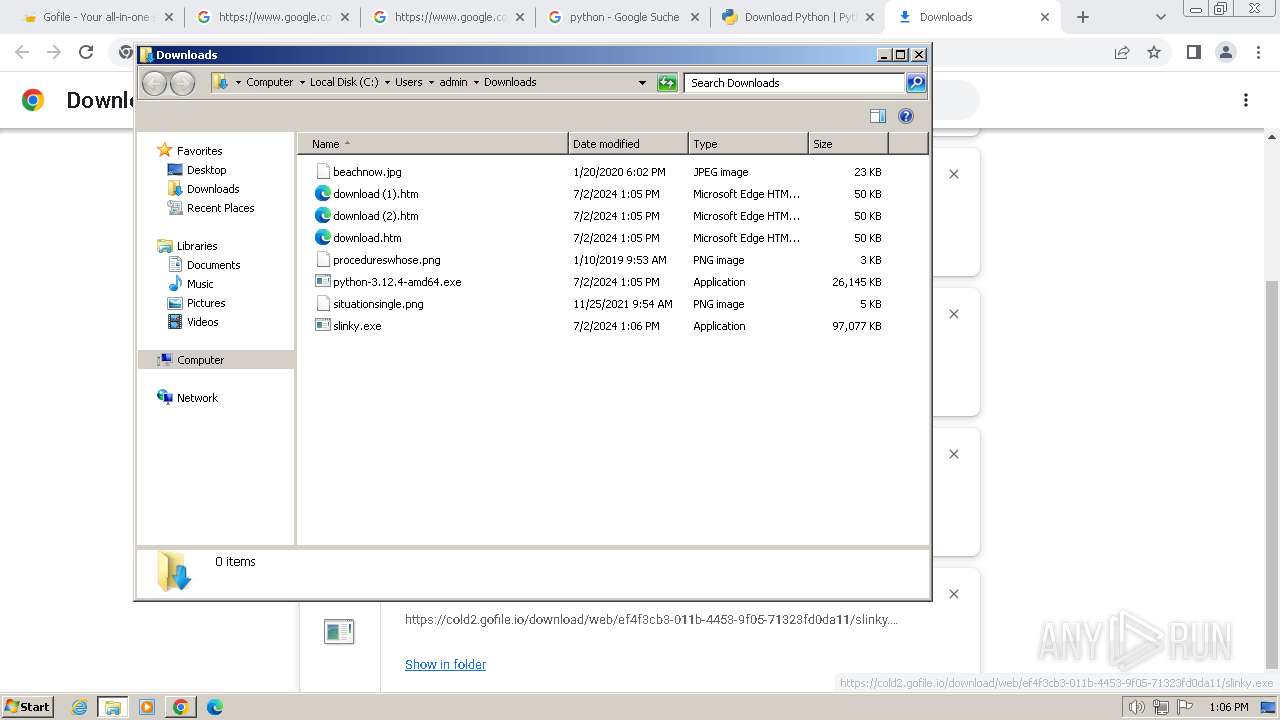Open Downloads in Favorites pane
Screen dimensions: 1280x720
coord(213,189)
